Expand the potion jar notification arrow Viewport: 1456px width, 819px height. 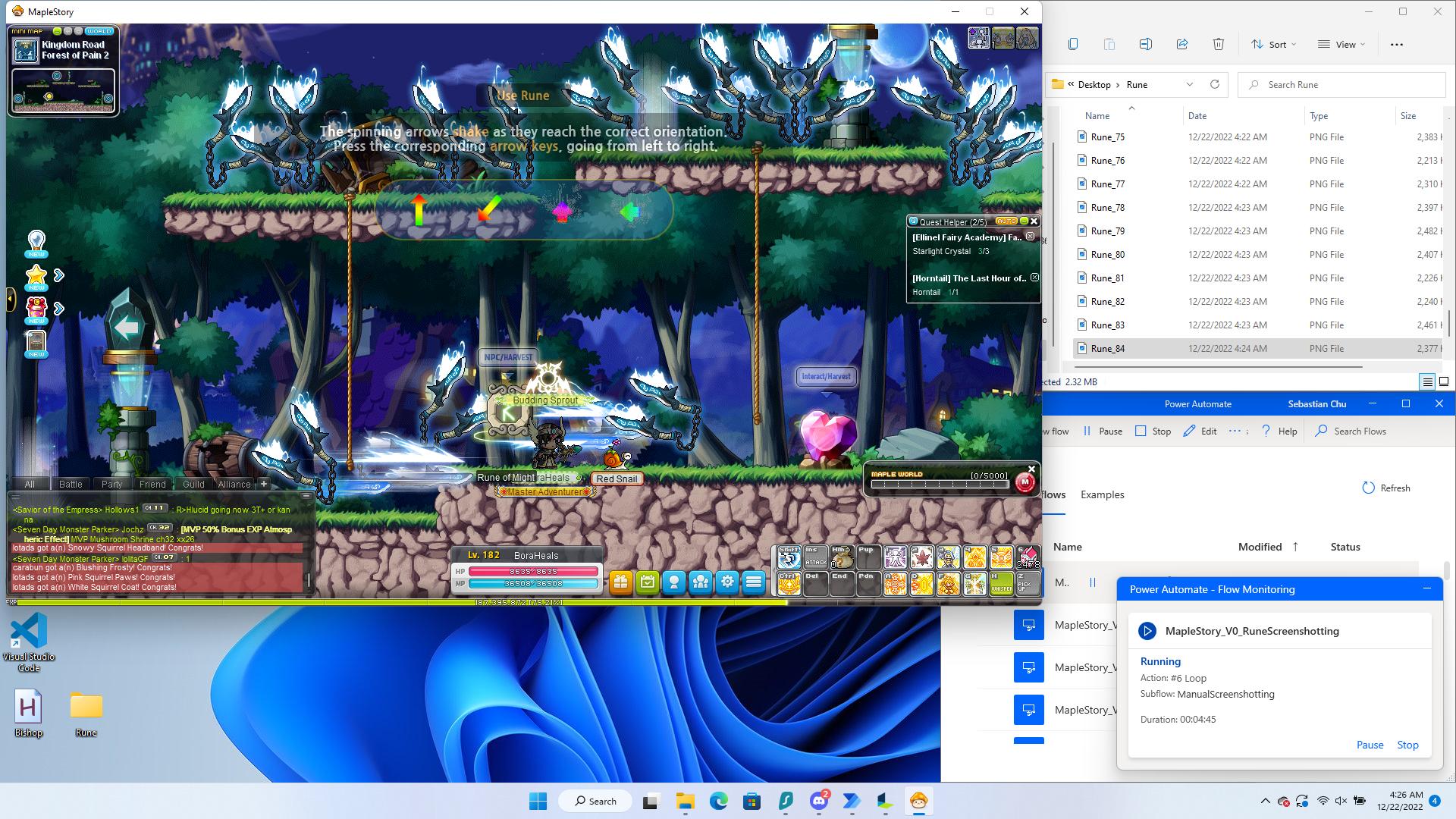(59, 309)
